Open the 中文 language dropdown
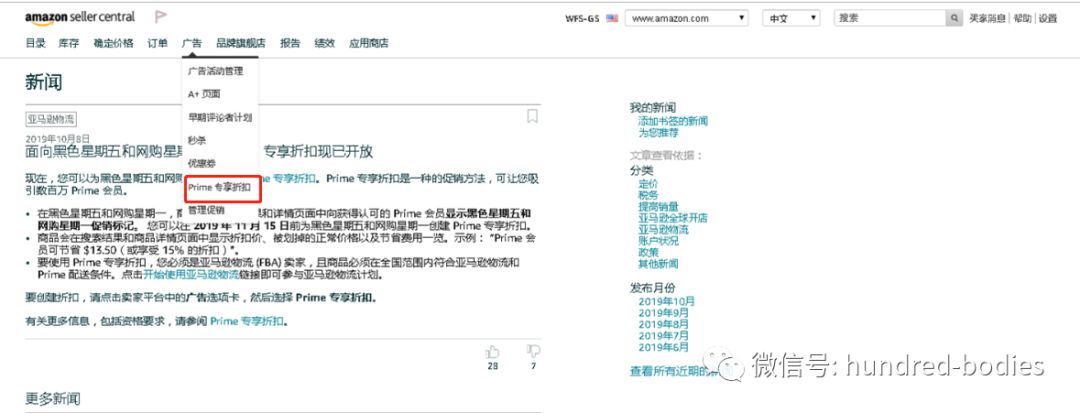 [x=791, y=19]
